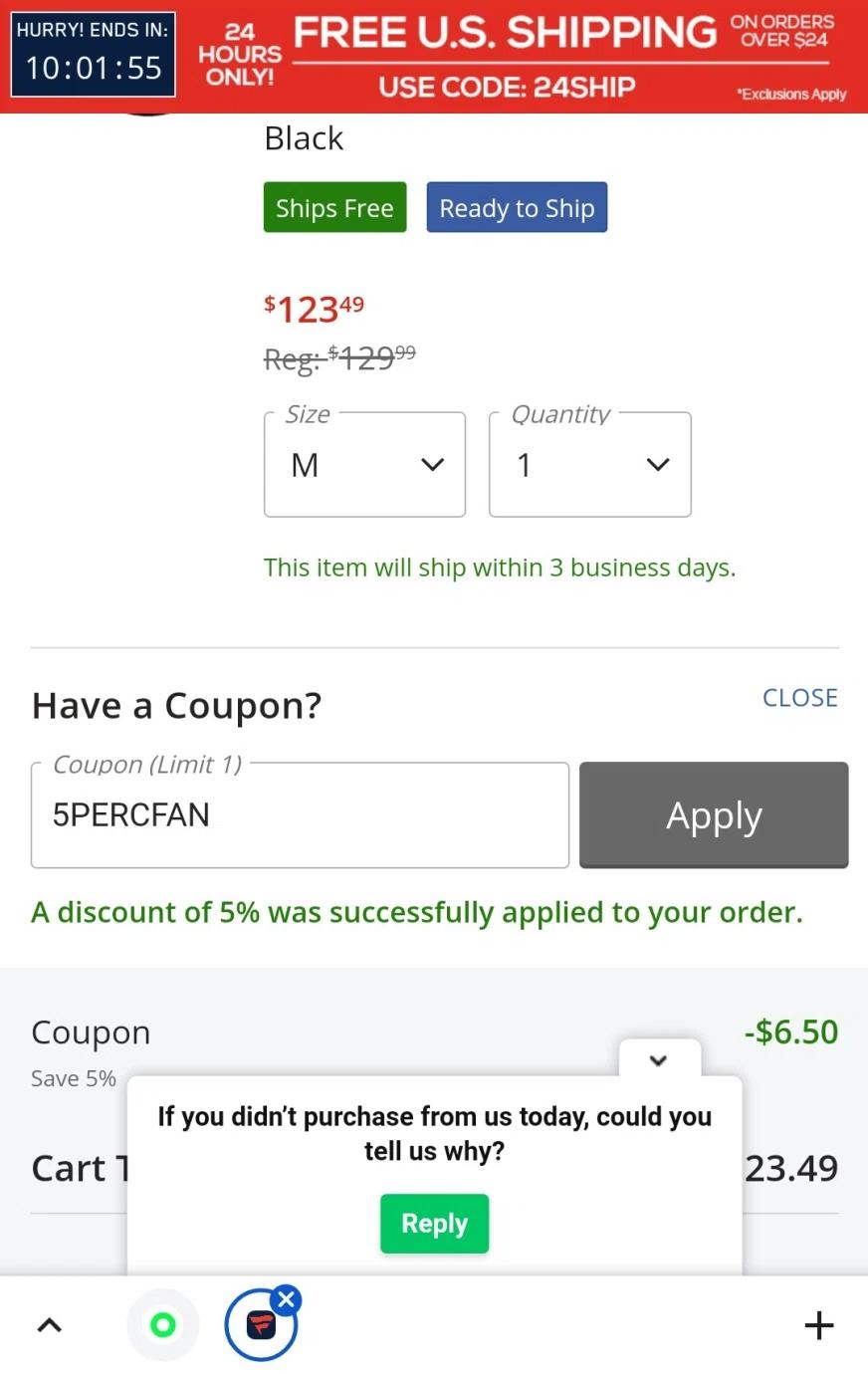Close the Fanatics tab with blue X
The image size is (868, 1374).
point(287,1298)
